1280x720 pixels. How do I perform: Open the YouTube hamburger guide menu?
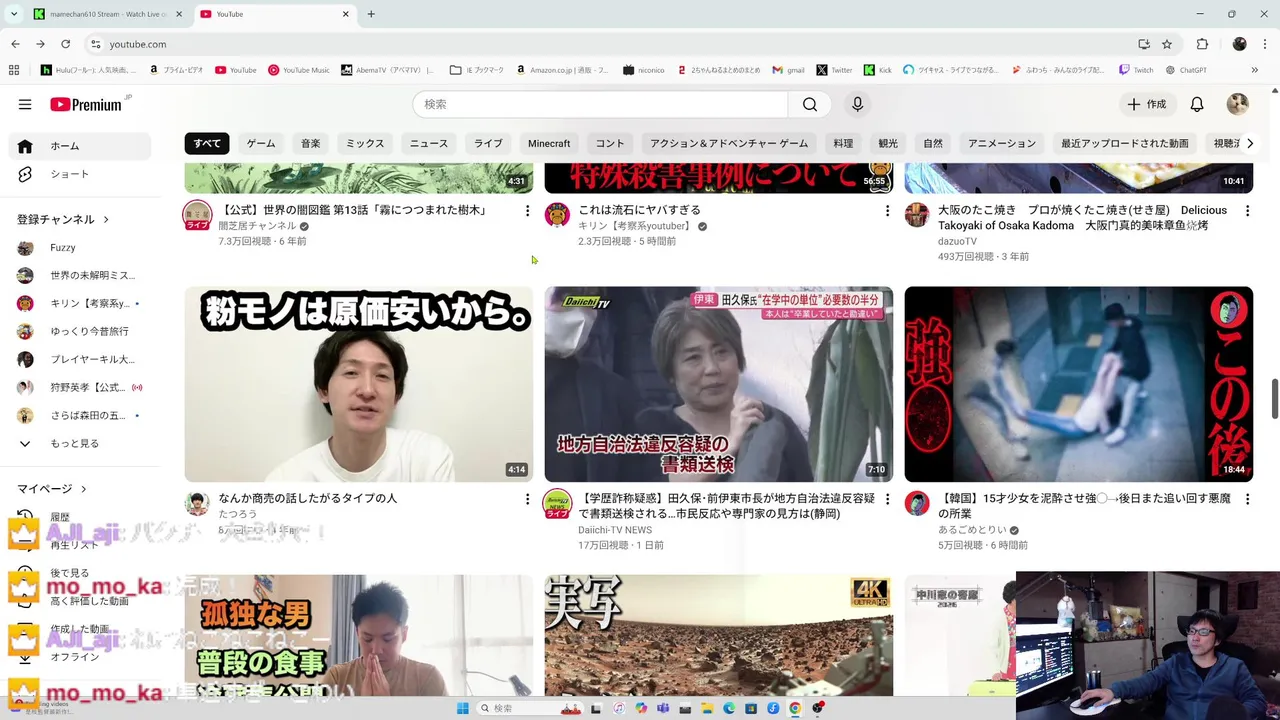click(x=25, y=104)
